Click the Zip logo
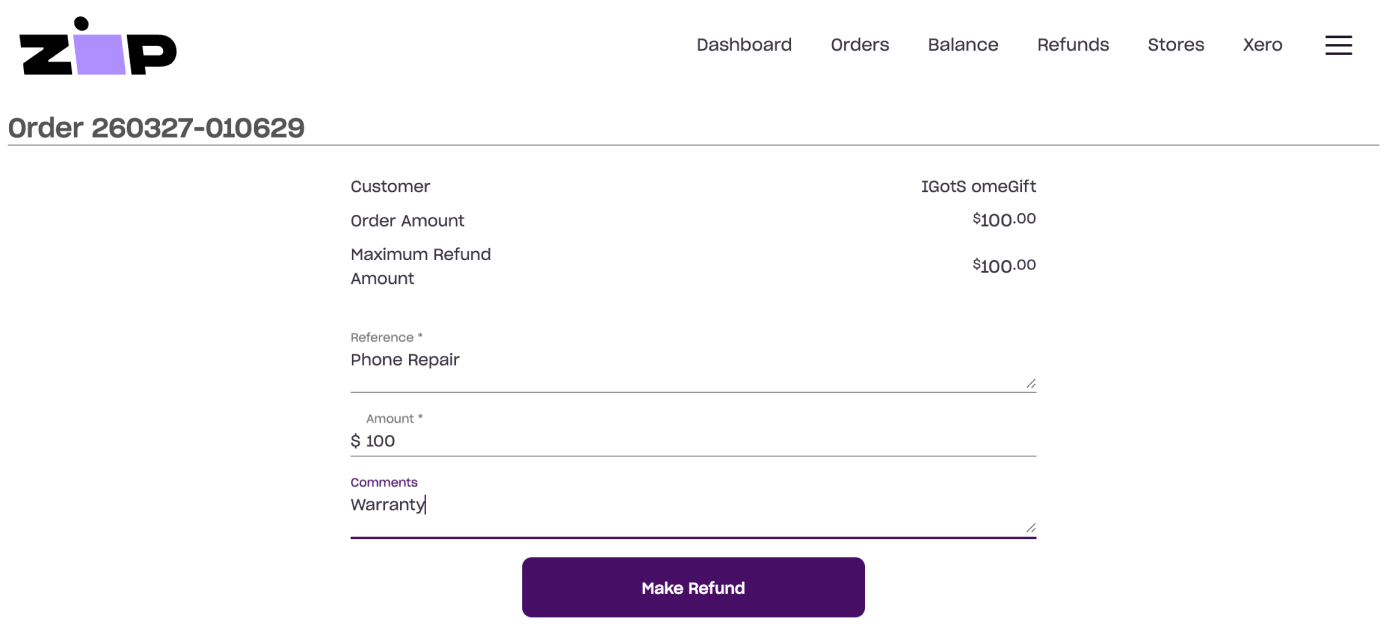This screenshot has width=1393, height=644. point(98,46)
